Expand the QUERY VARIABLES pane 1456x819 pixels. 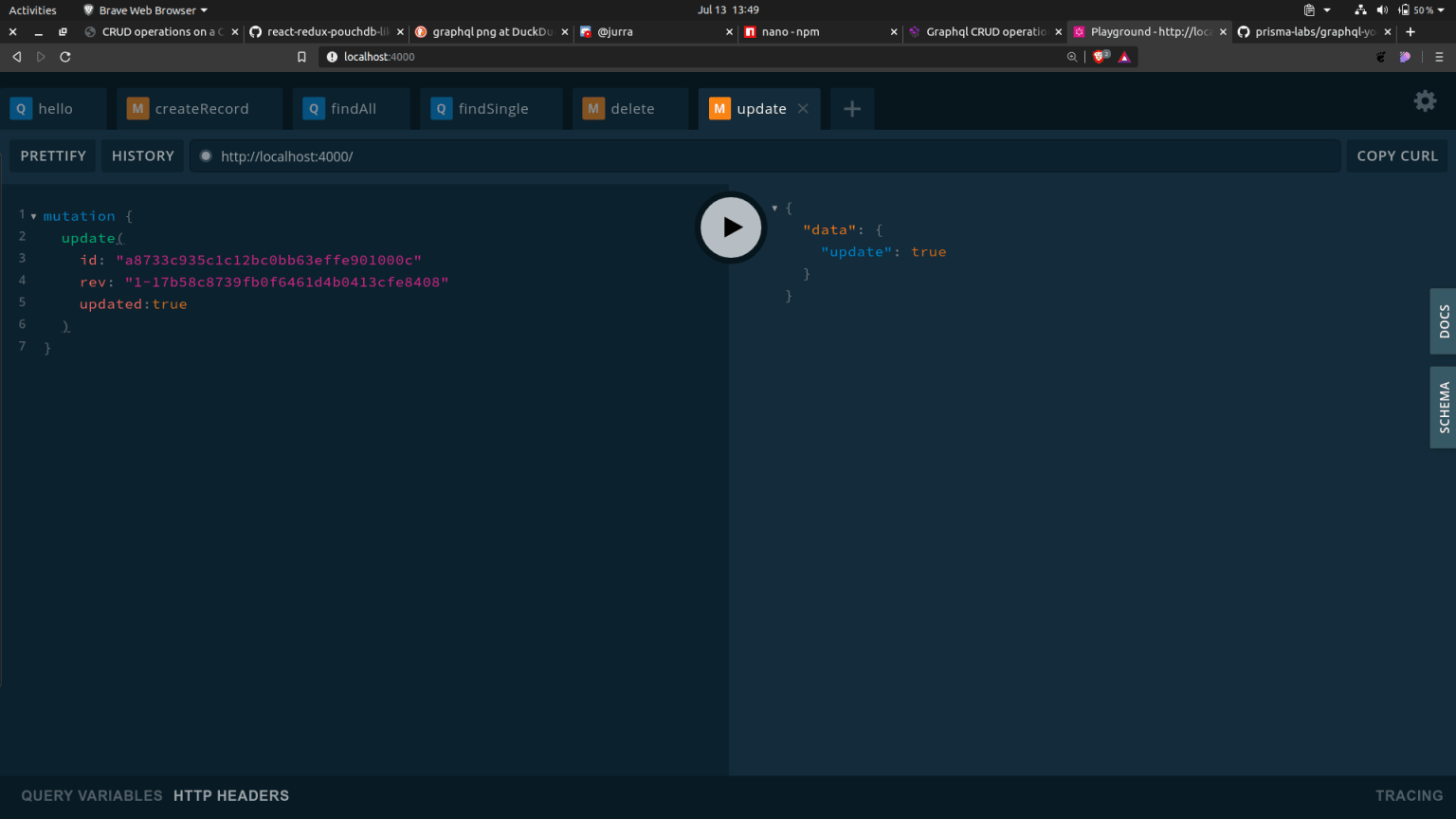(92, 796)
